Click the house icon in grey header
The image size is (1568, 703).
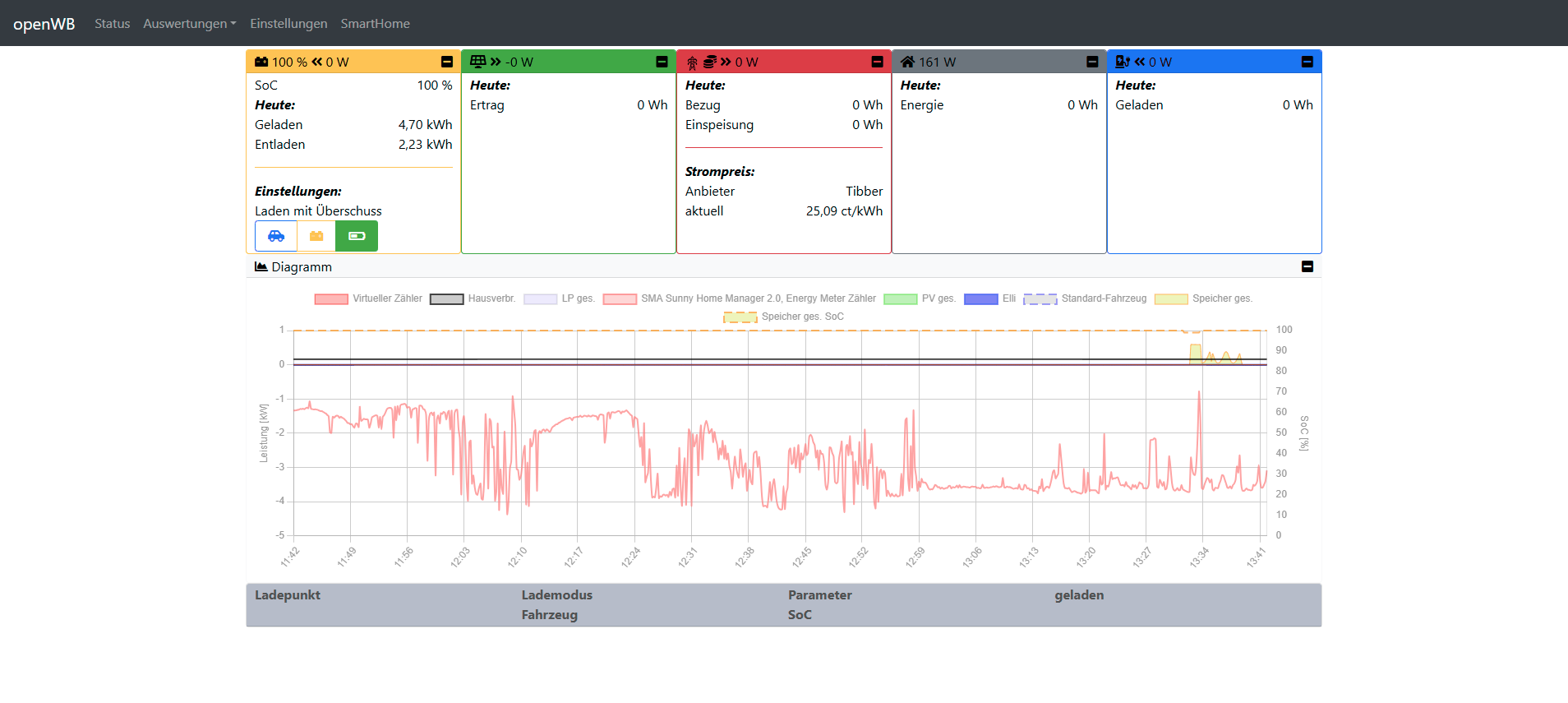907,62
